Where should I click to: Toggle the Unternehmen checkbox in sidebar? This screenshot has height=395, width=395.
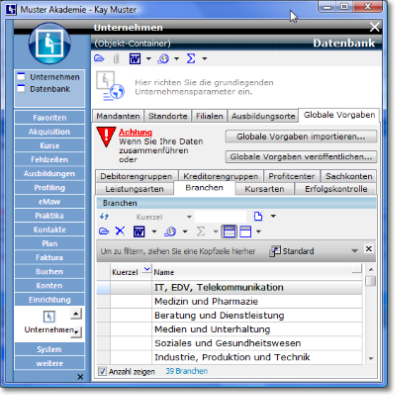tap(21, 77)
